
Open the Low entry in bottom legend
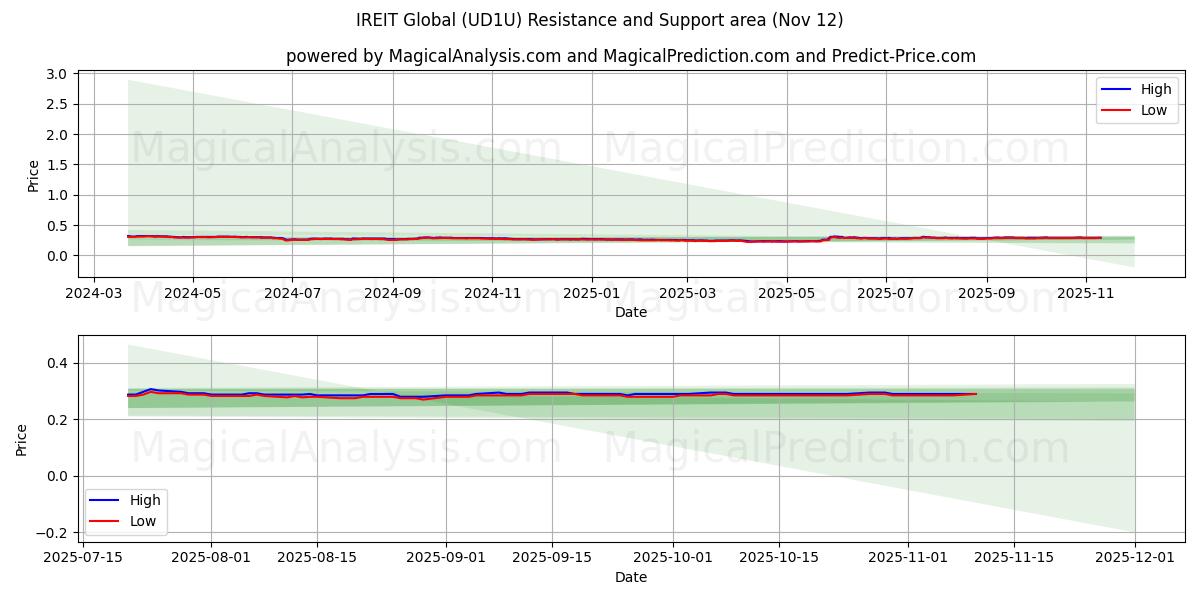(141, 520)
